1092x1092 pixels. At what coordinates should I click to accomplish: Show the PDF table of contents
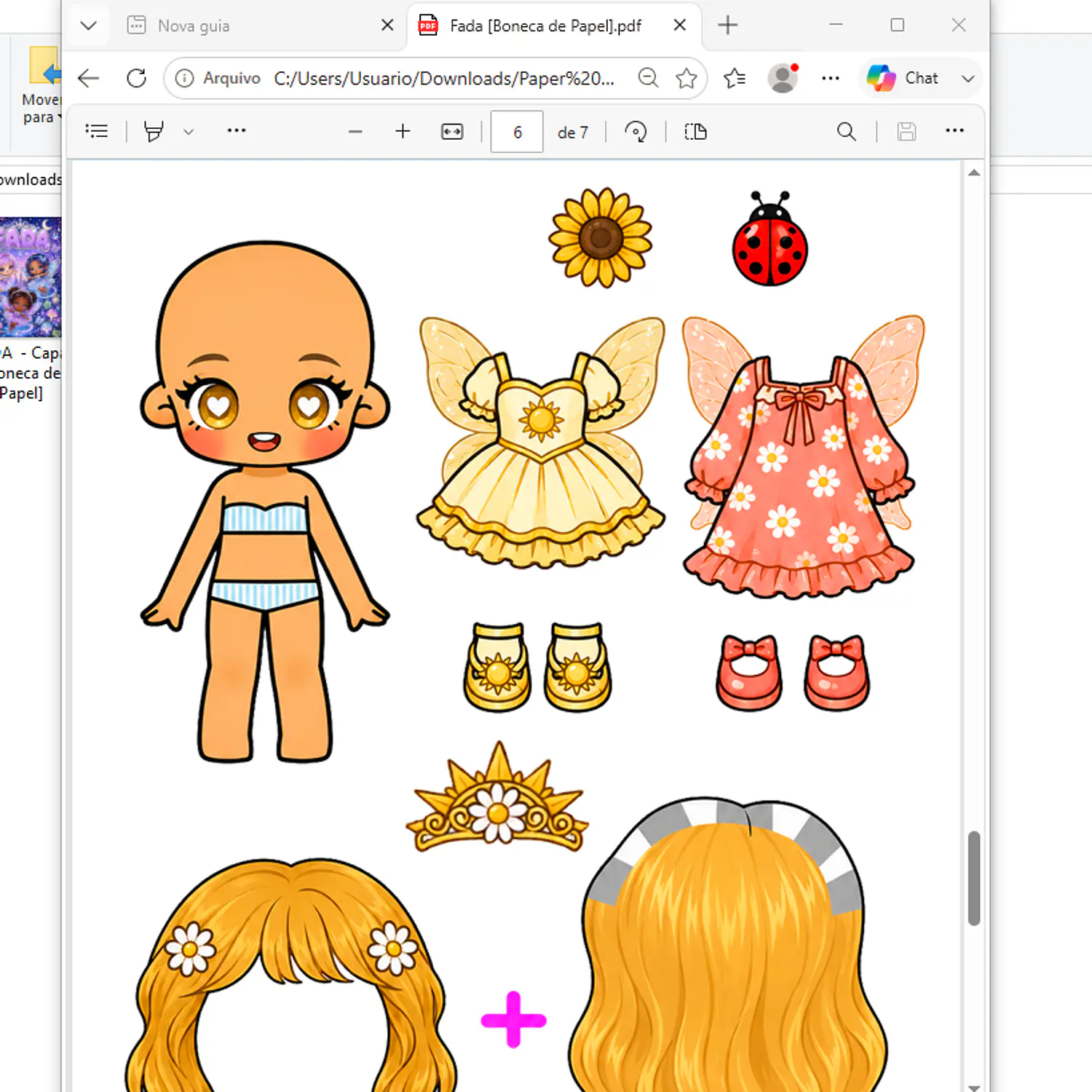(x=97, y=131)
